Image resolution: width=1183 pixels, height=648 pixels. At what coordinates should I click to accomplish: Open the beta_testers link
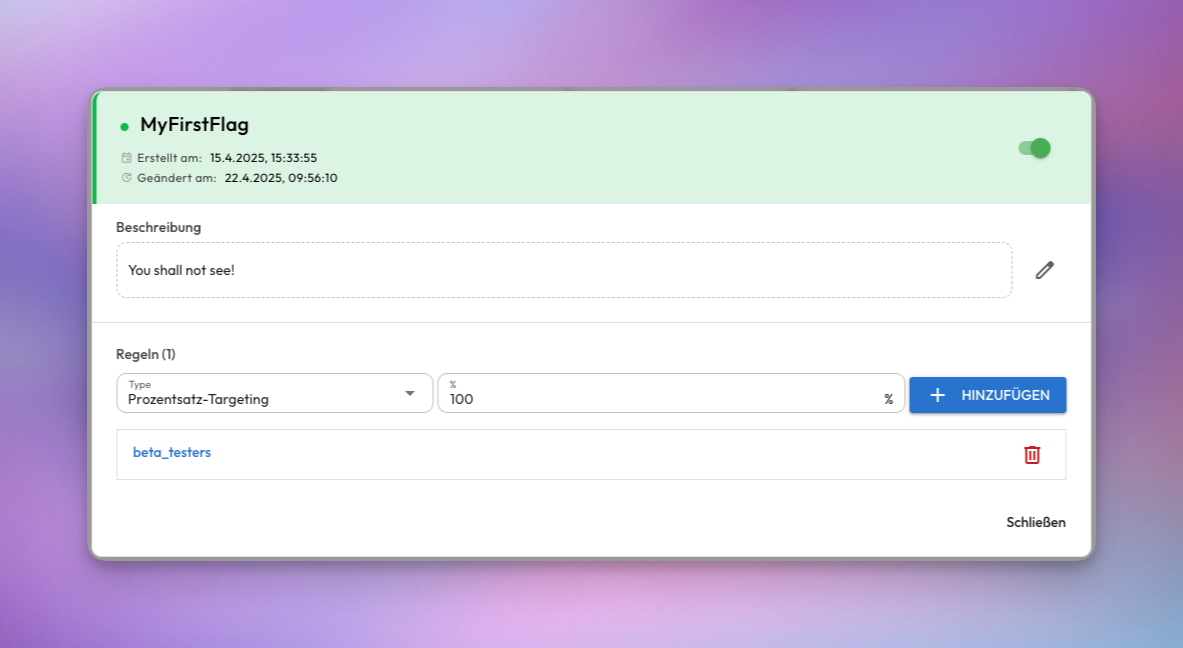point(174,452)
